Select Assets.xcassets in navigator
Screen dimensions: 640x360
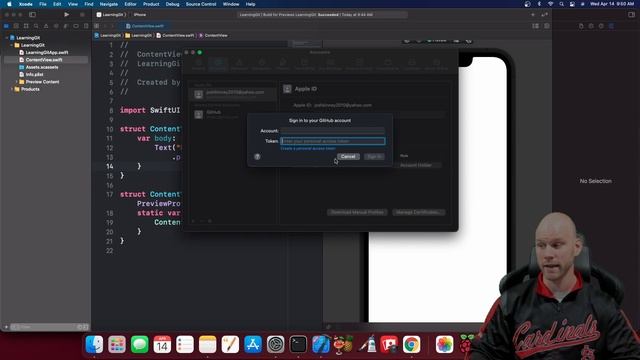coord(42,67)
